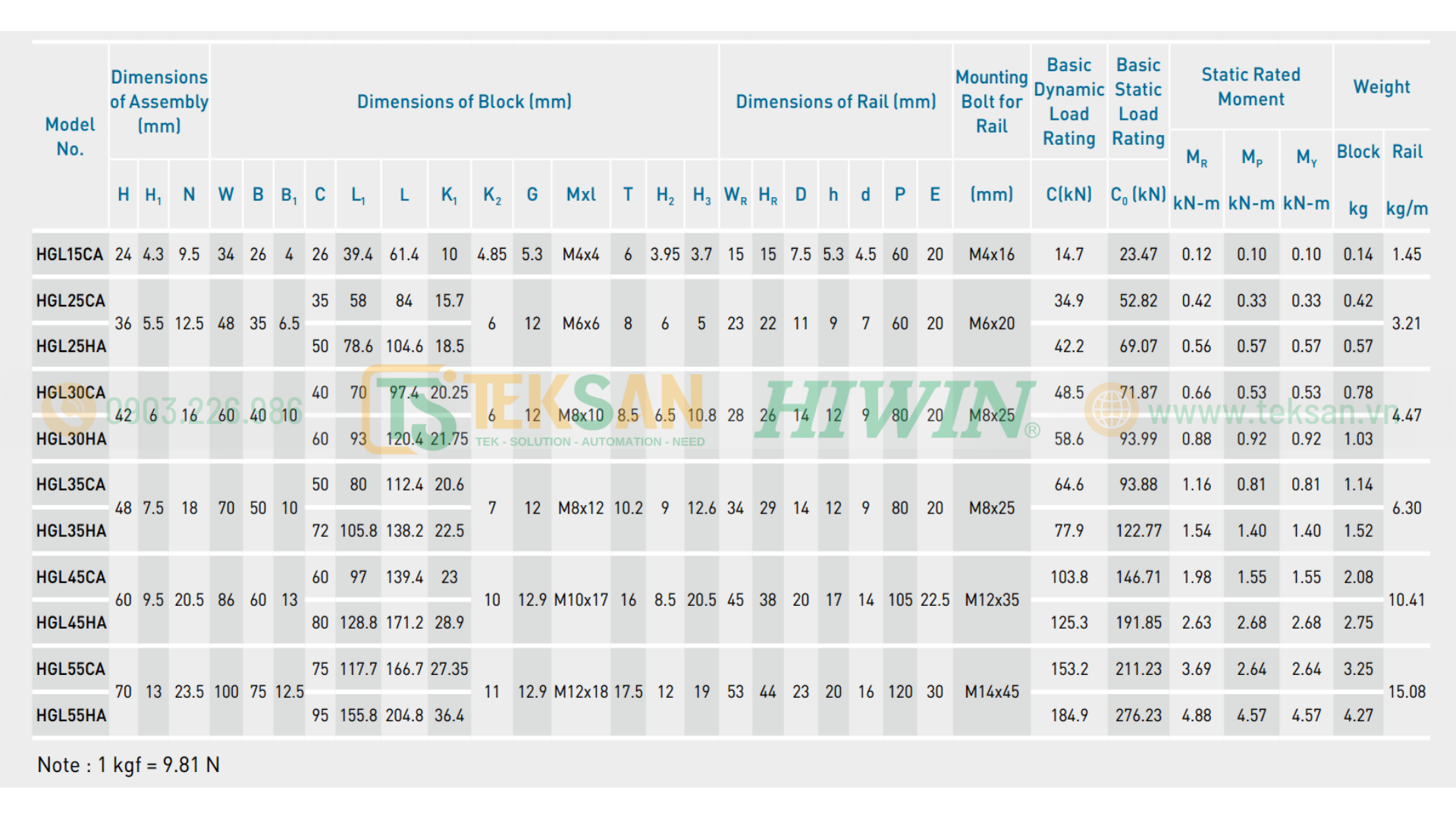Click the Dimensions of Block header
This screenshot has height=819, width=1456.
[464, 102]
